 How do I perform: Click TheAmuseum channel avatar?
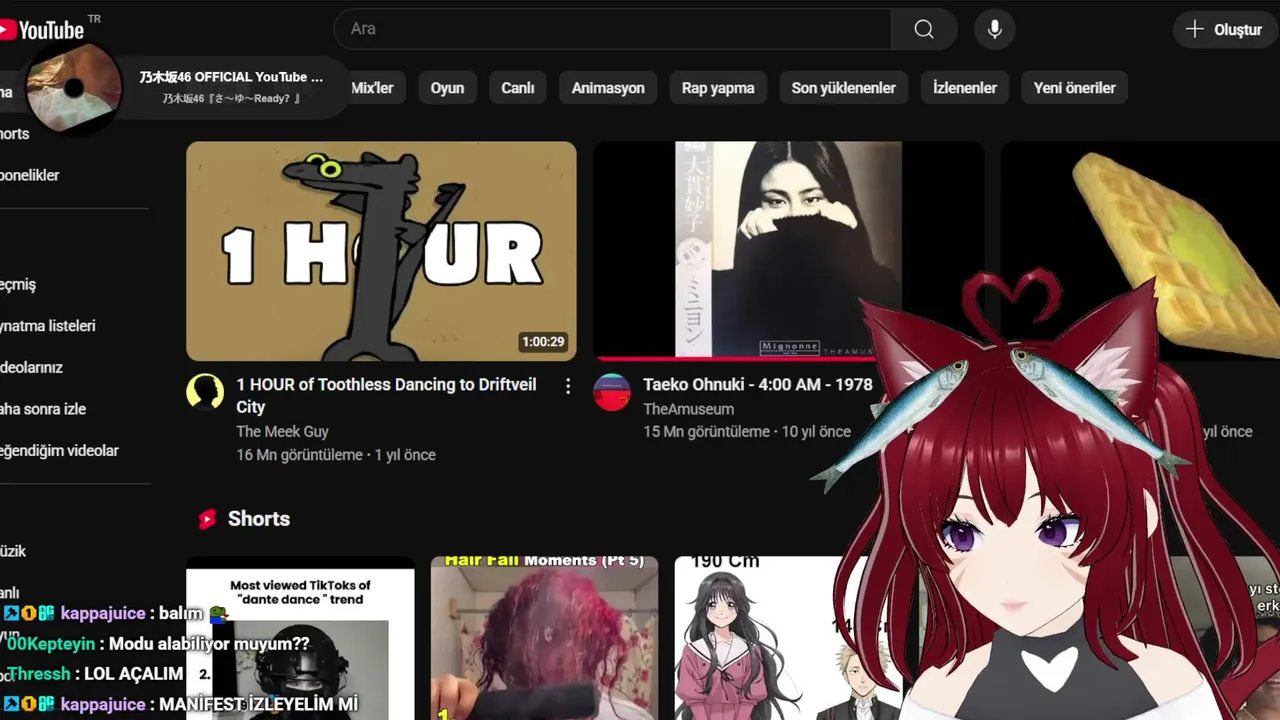(x=612, y=392)
